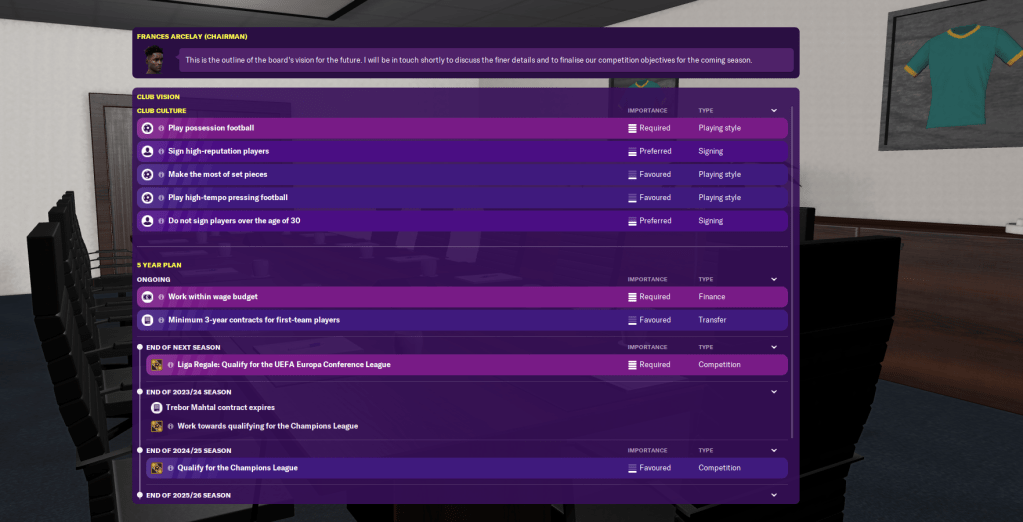Click the End of 2024/25 Season timeline marker
This screenshot has width=1023, height=522.
140,451
